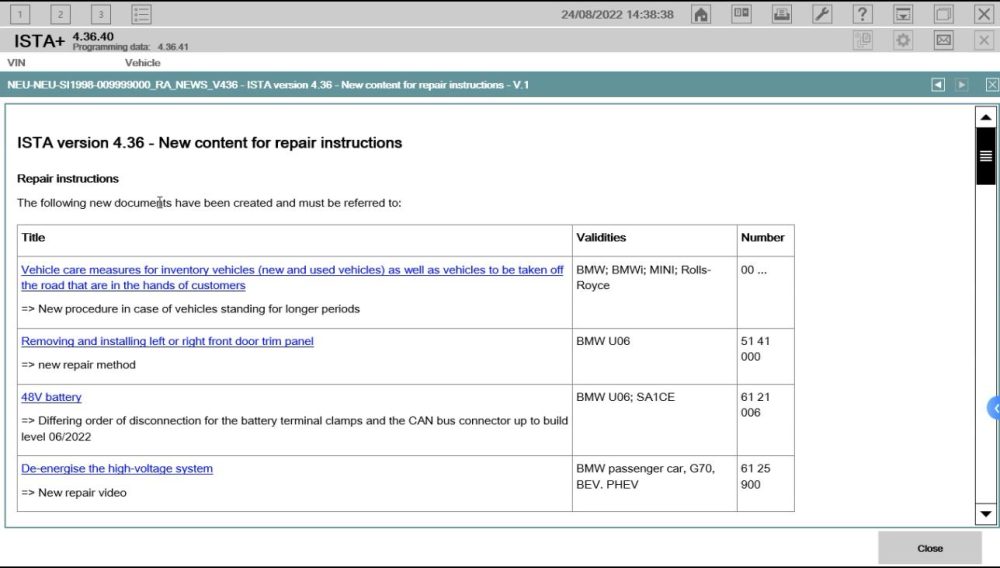Open De-energise the high-voltage system link
This screenshot has width=1000, height=568.
coord(117,469)
